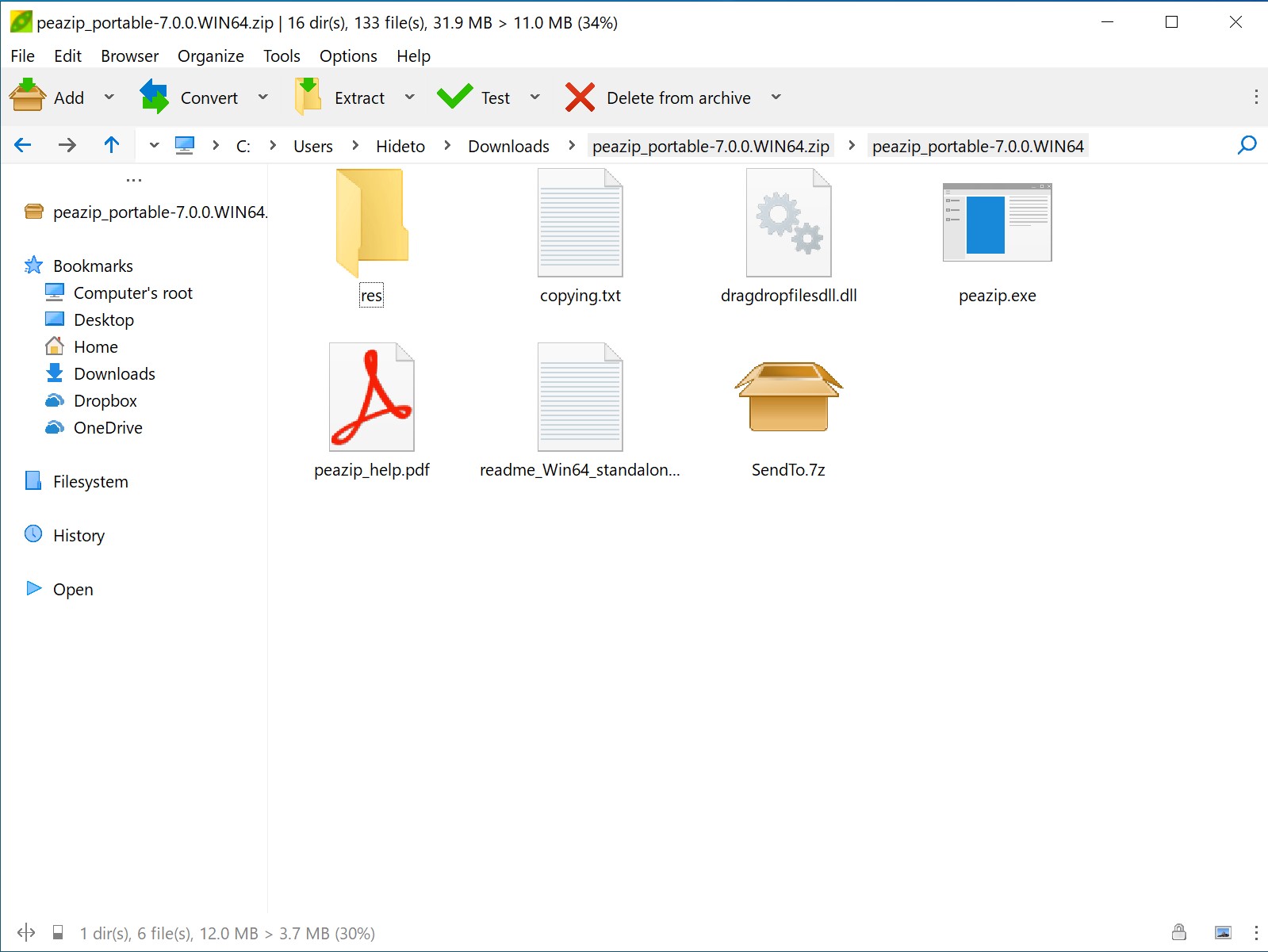This screenshot has width=1268, height=952.
Task: Open the File menu
Action: point(22,55)
